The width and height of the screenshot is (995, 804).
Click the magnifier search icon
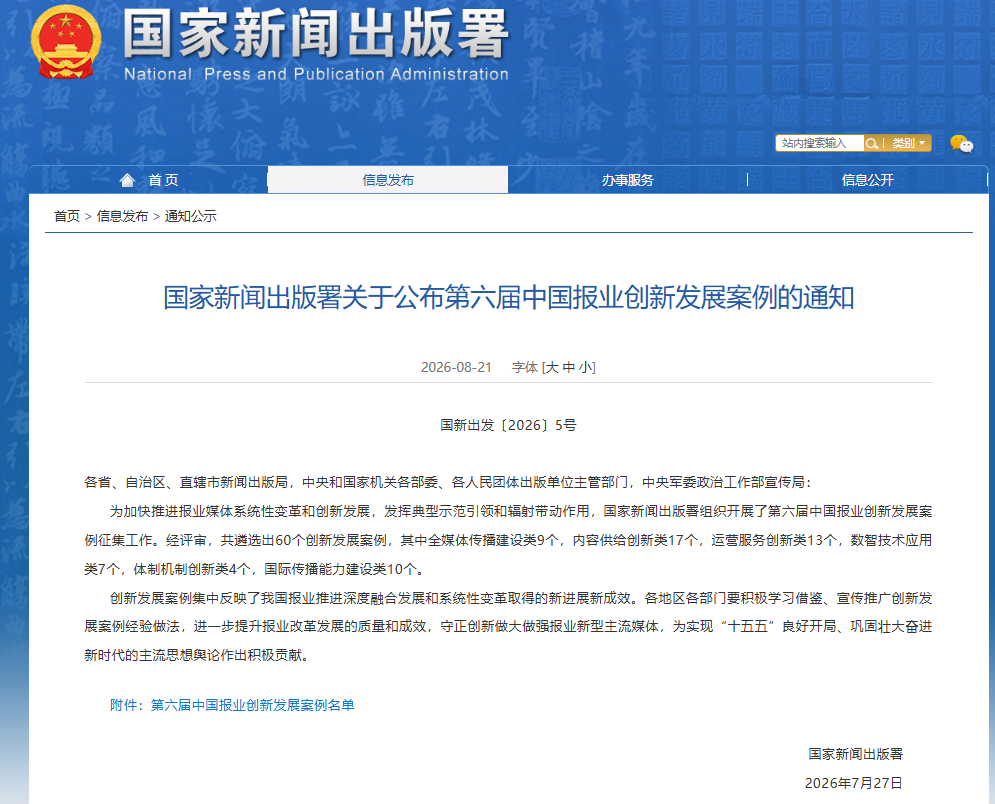tap(872, 143)
